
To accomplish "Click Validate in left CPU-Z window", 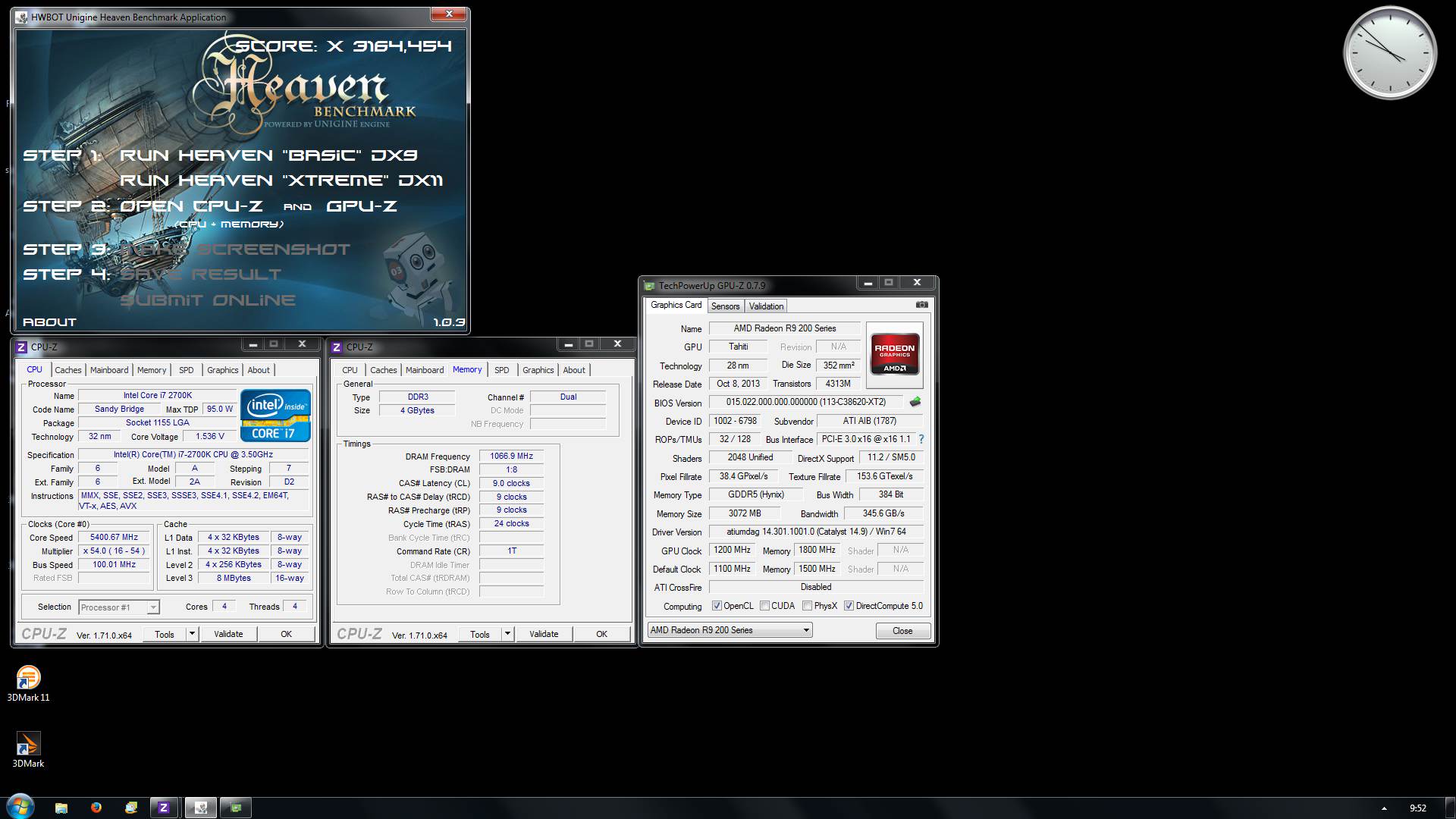I will pos(228,634).
